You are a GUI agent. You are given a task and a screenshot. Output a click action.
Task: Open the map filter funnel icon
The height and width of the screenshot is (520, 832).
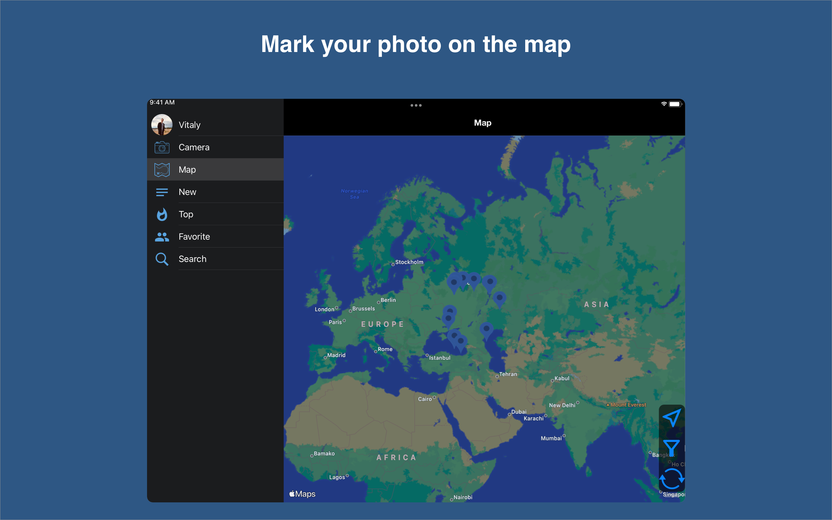(671, 448)
